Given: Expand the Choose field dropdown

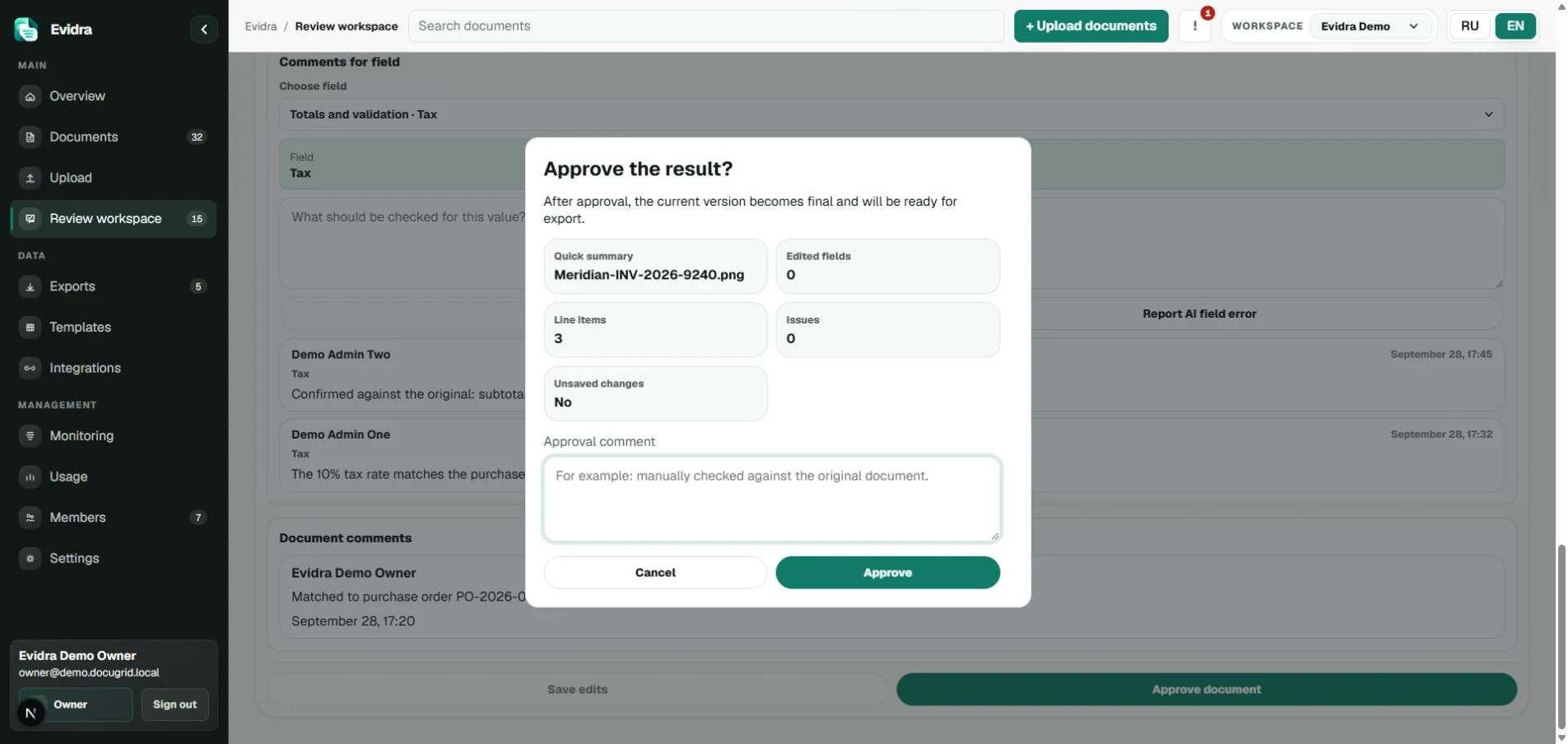Looking at the screenshot, I should (x=891, y=114).
